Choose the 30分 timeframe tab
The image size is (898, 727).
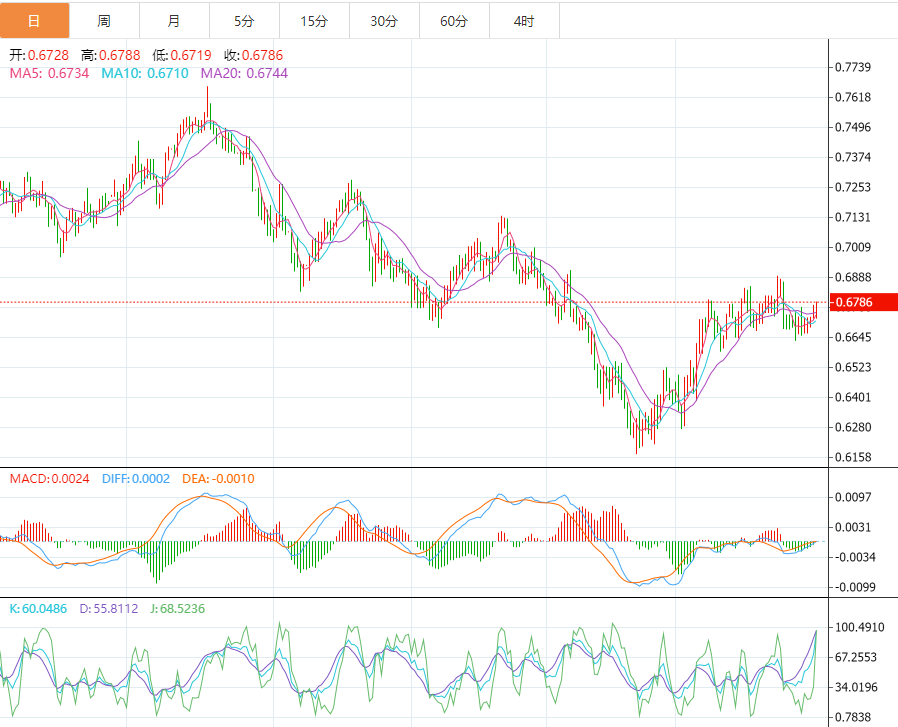[x=384, y=21]
